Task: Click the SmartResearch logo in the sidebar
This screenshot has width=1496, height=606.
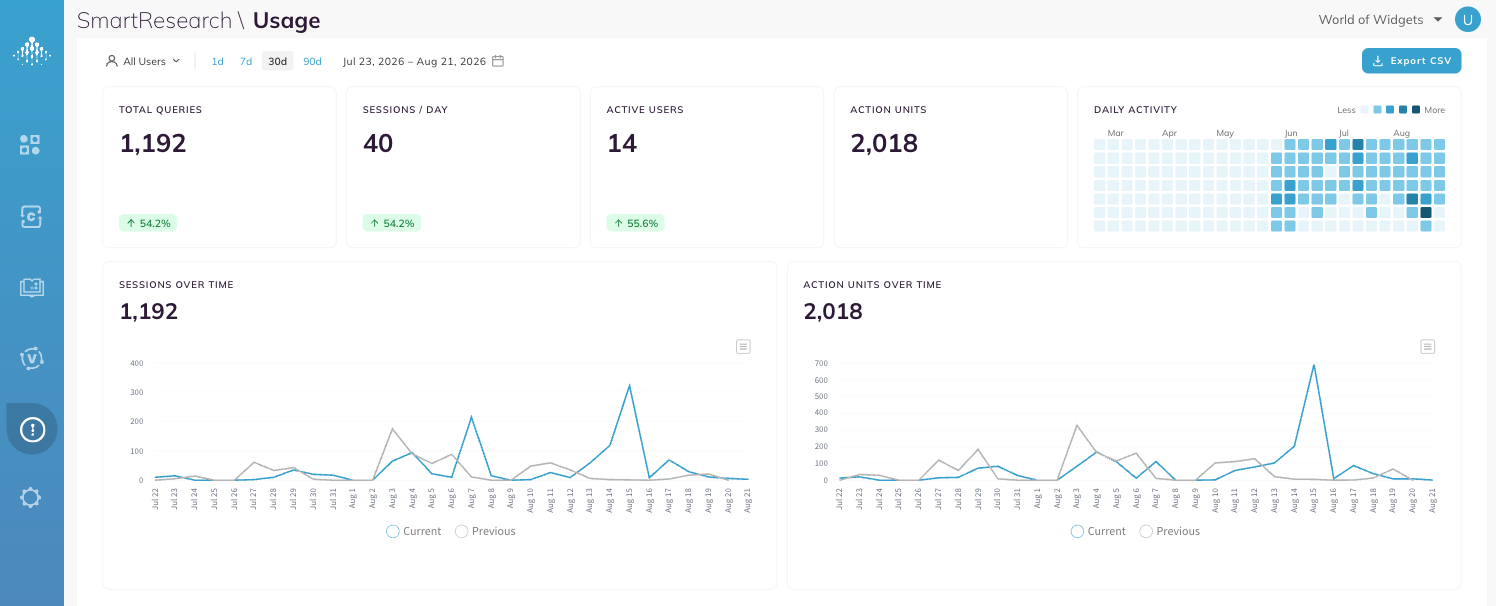Action: [31, 51]
